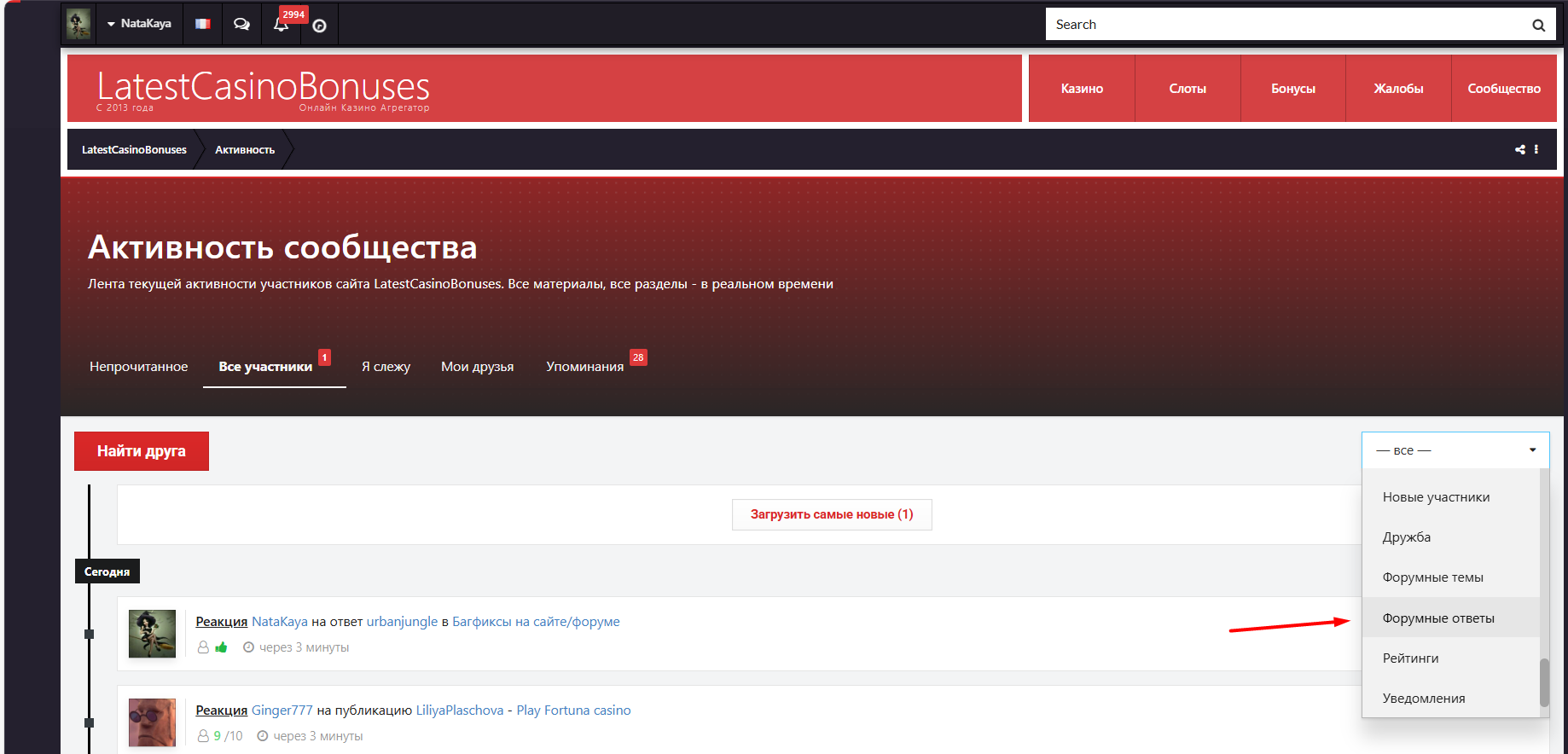
Task: Open the three-dot more options icon
Action: tap(1536, 149)
